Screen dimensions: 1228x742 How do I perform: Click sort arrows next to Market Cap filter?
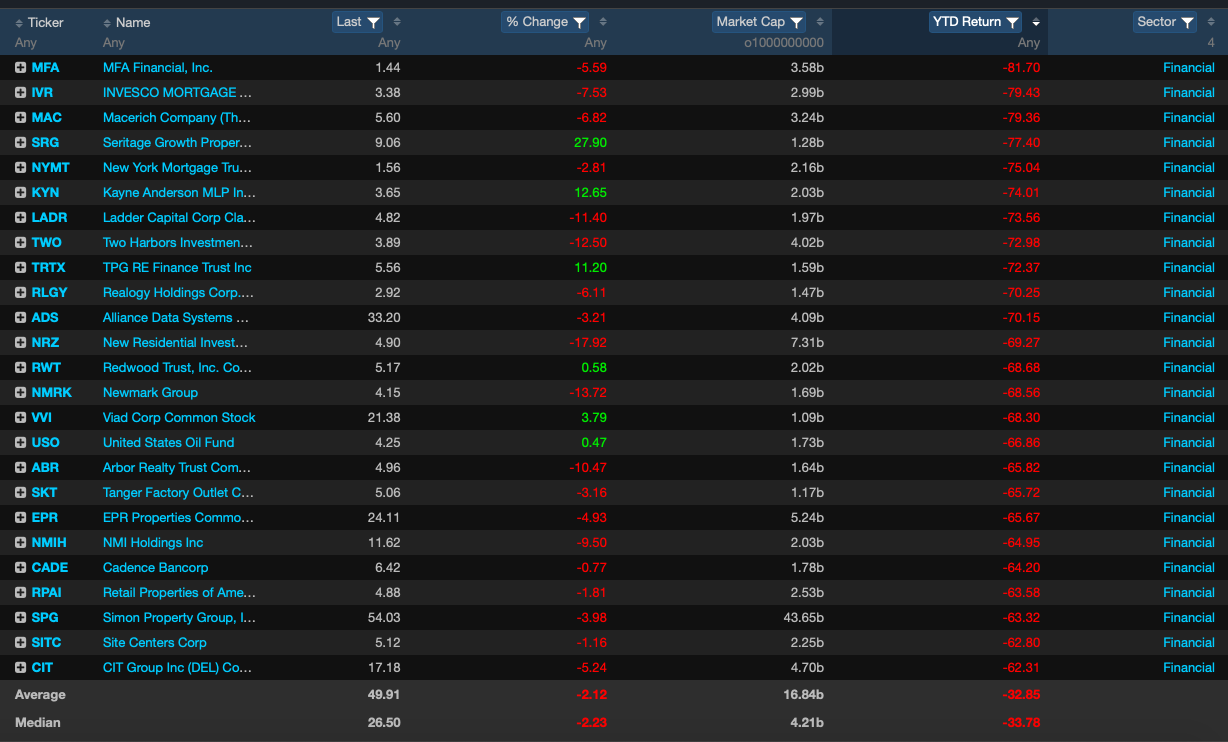coord(820,22)
